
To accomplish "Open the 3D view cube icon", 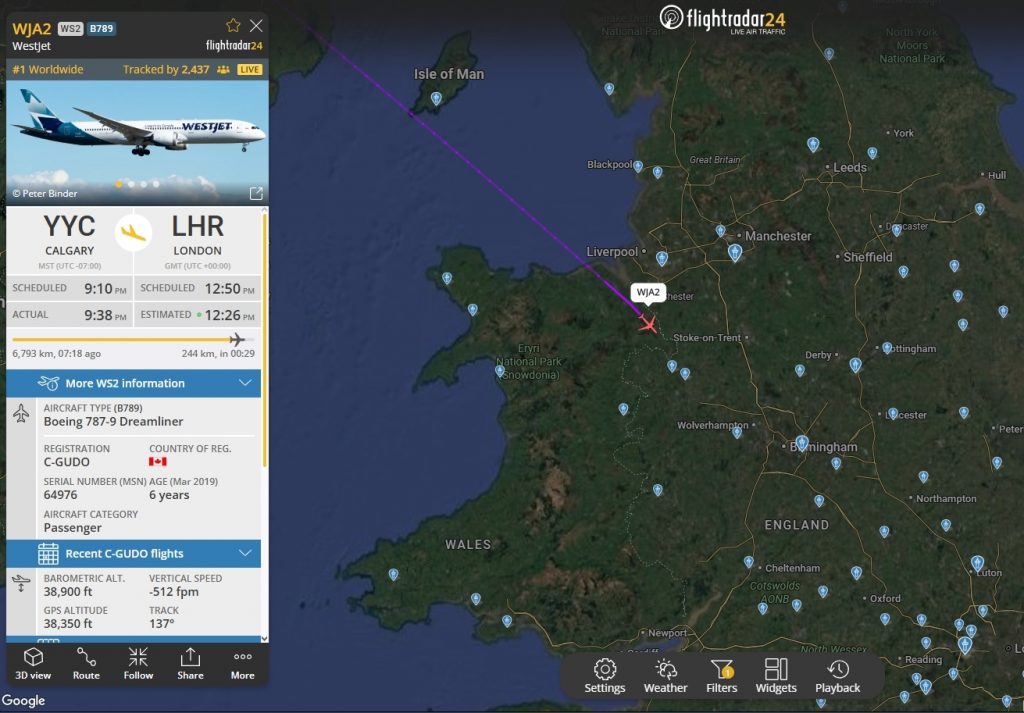I will click(x=33, y=663).
